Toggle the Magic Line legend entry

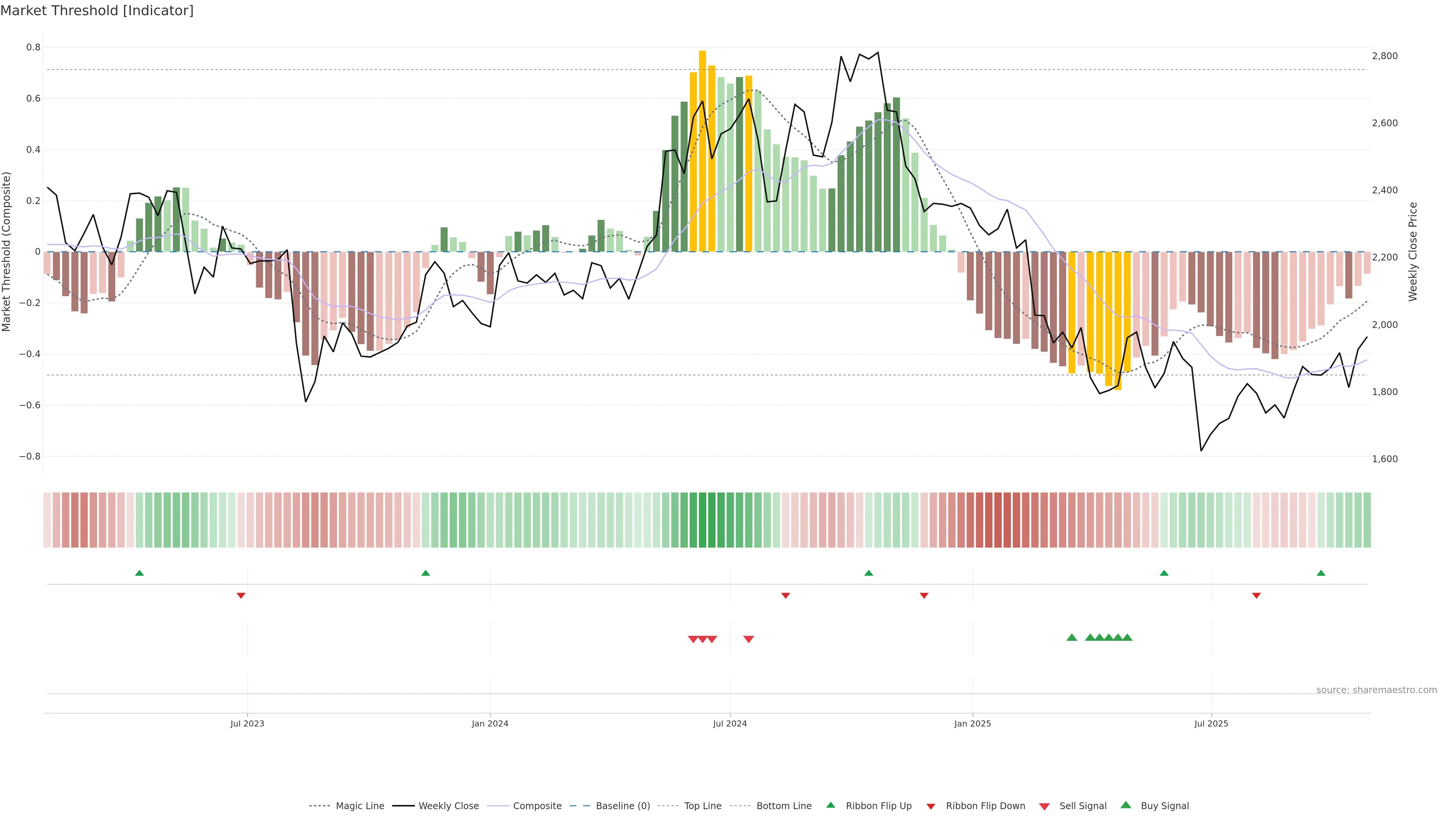tap(359, 806)
